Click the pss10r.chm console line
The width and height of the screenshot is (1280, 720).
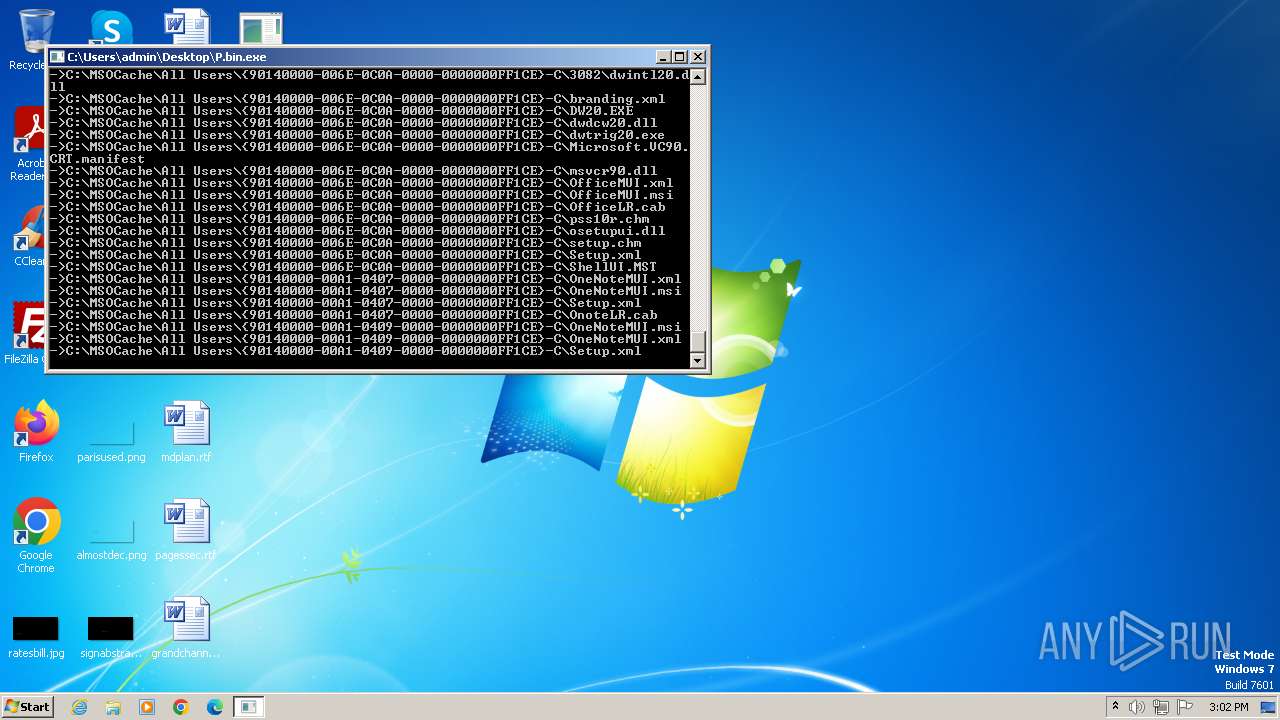coord(350,219)
